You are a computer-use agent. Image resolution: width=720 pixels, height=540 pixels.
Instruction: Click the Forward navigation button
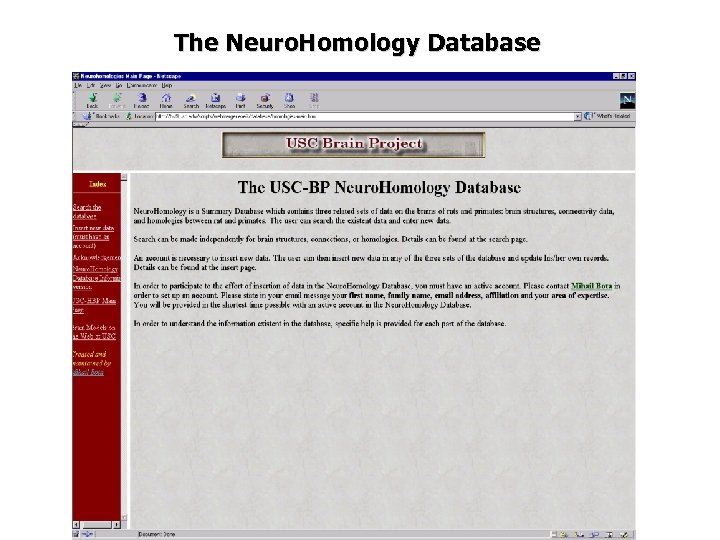tap(117, 101)
